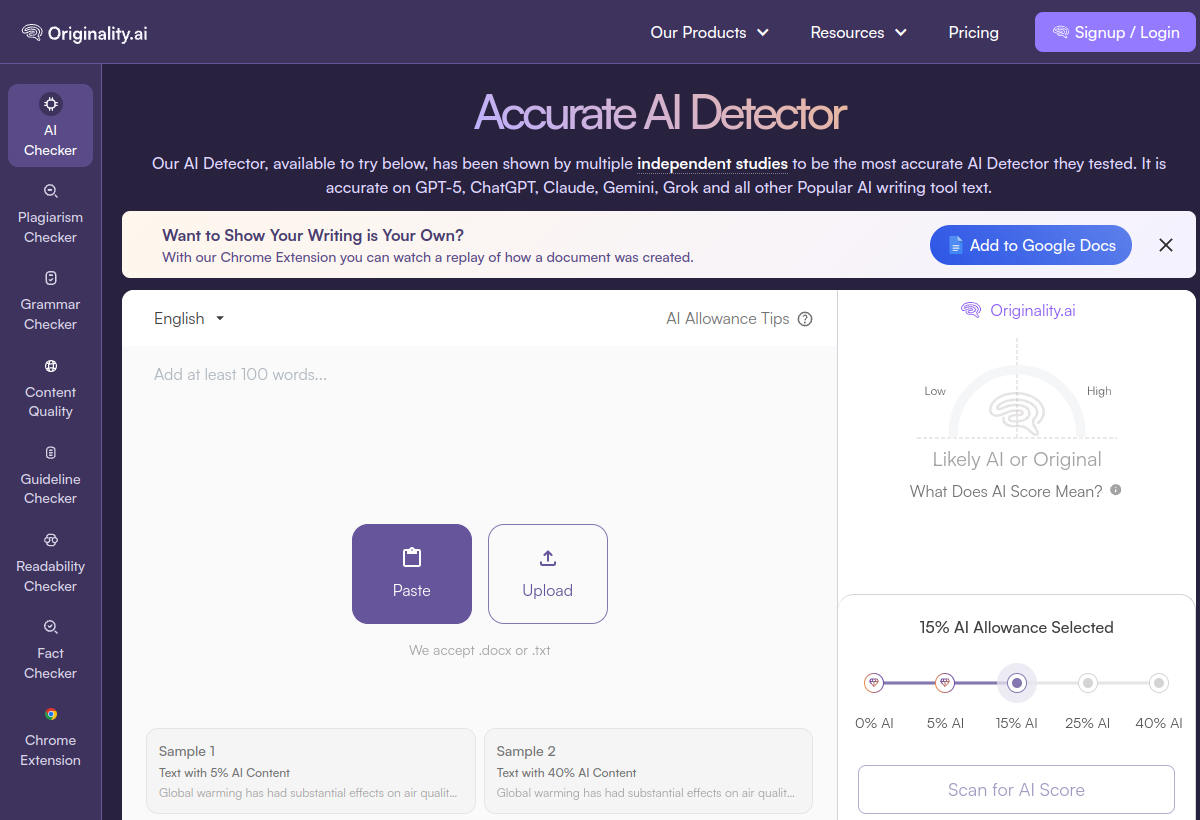The height and width of the screenshot is (820, 1200).
Task: Dismiss the Google Docs promo banner
Action: pyautogui.click(x=1166, y=245)
